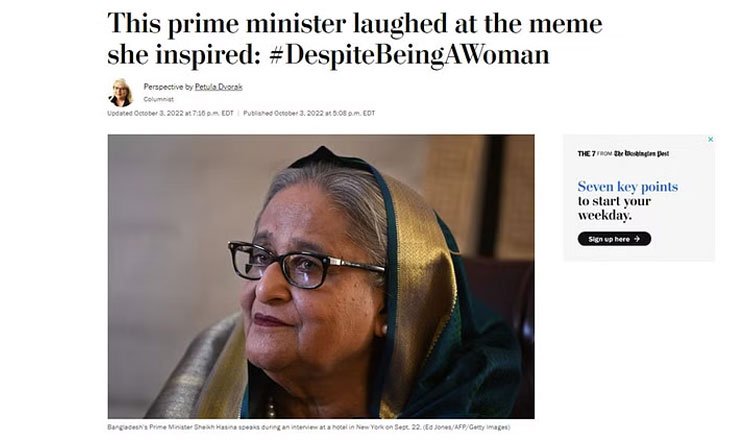Click the arrow icon in Sign up button
The height and width of the screenshot is (440, 740).
639,239
